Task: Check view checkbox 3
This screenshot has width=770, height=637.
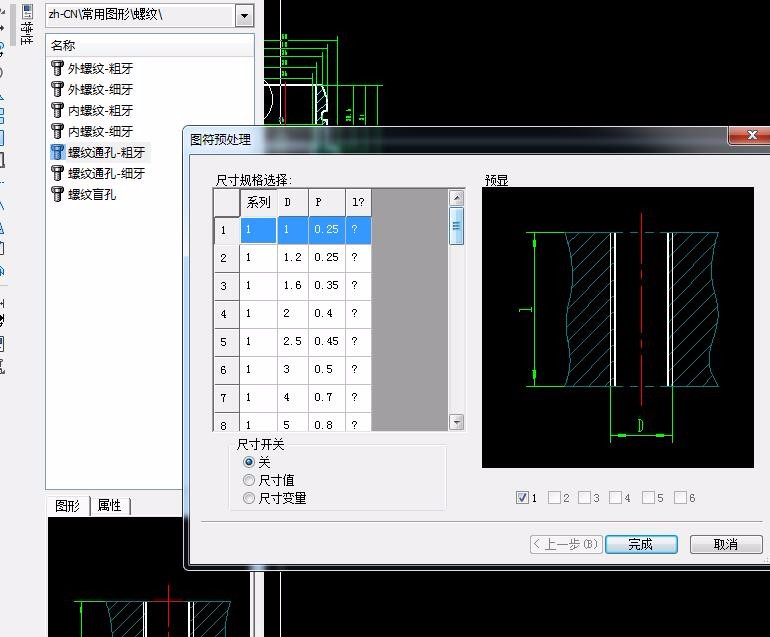Action: click(x=584, y=498)
